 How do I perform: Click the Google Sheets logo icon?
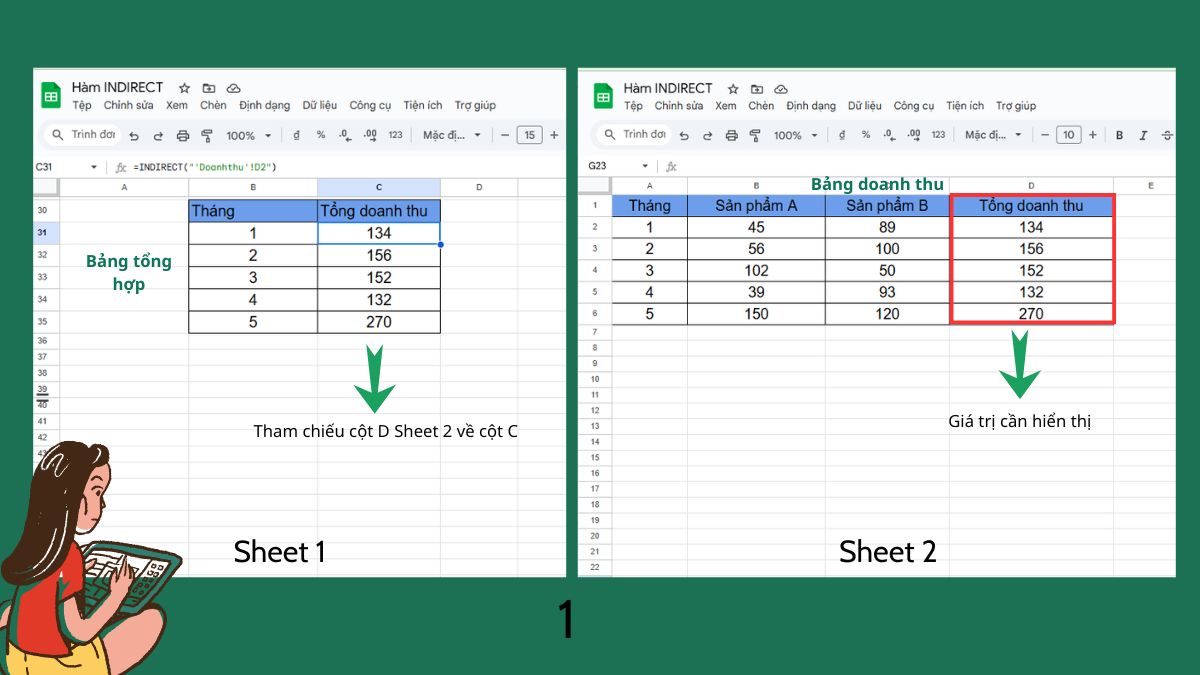pyautogui.click(x=52, y=95)
